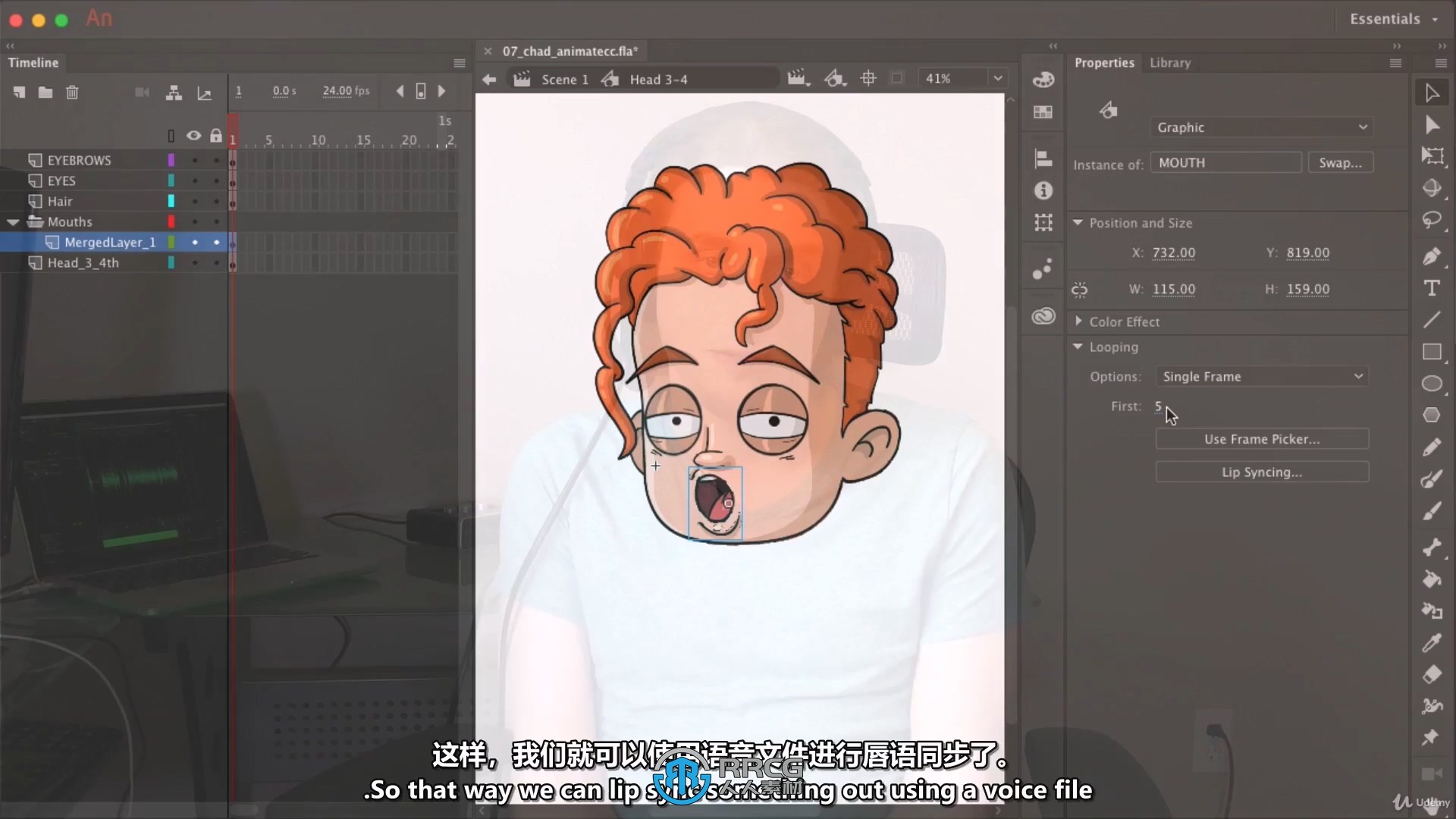Click the Lip Syncing button
Screen dimensions: 1456x819
pos(1262,472)
